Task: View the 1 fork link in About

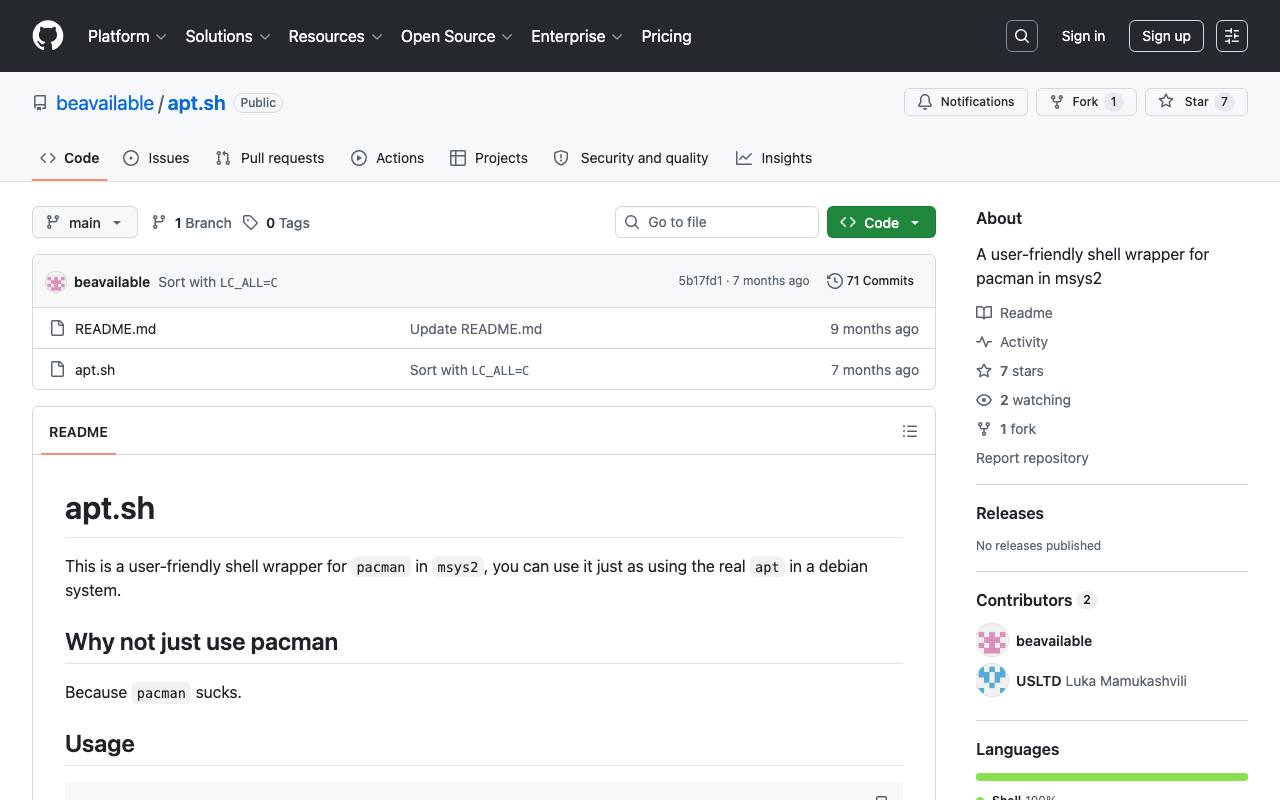Action: tap(1006, 429)
